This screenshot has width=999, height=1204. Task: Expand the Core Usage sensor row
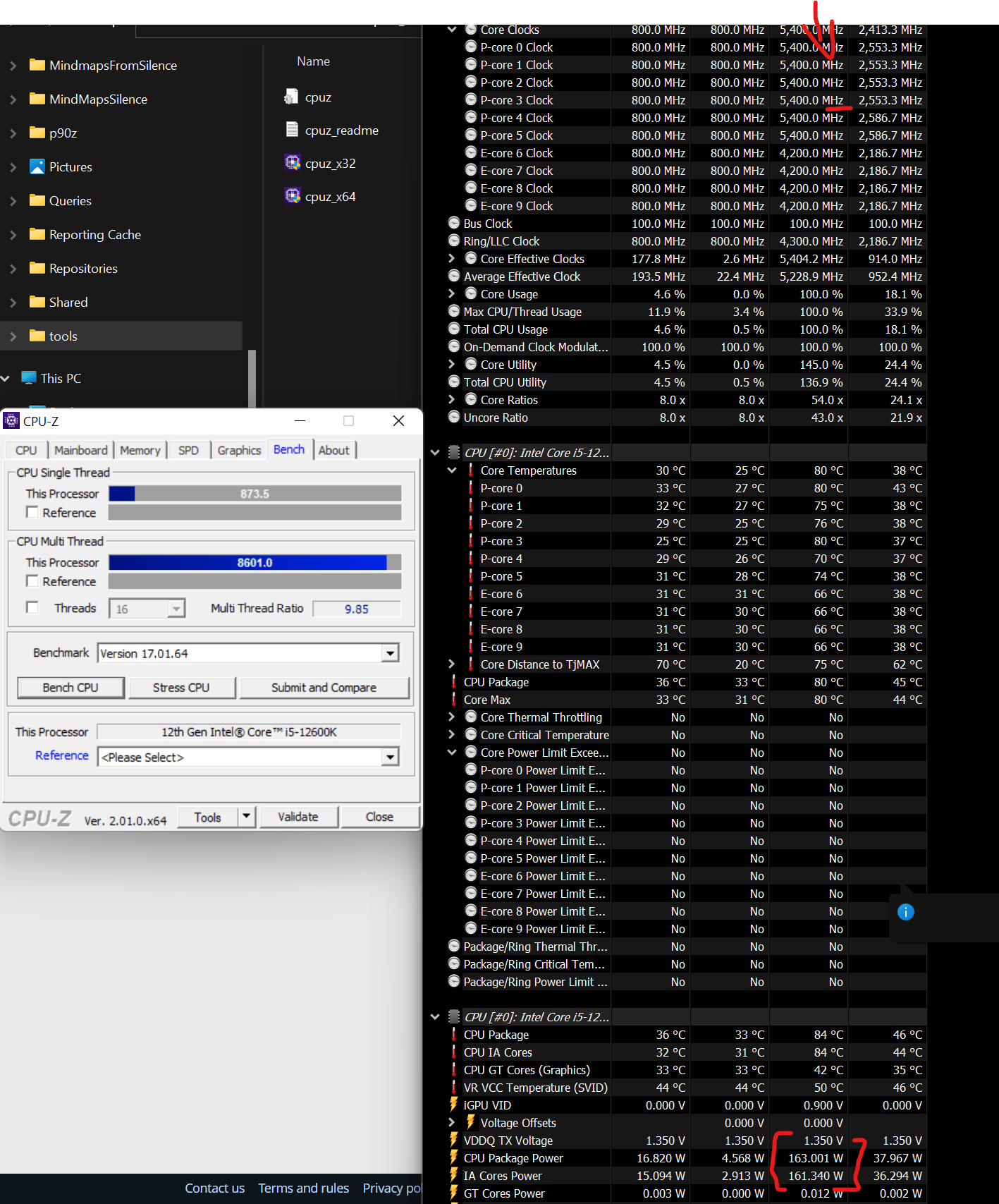pyautogui.click(x=452, y=293)
